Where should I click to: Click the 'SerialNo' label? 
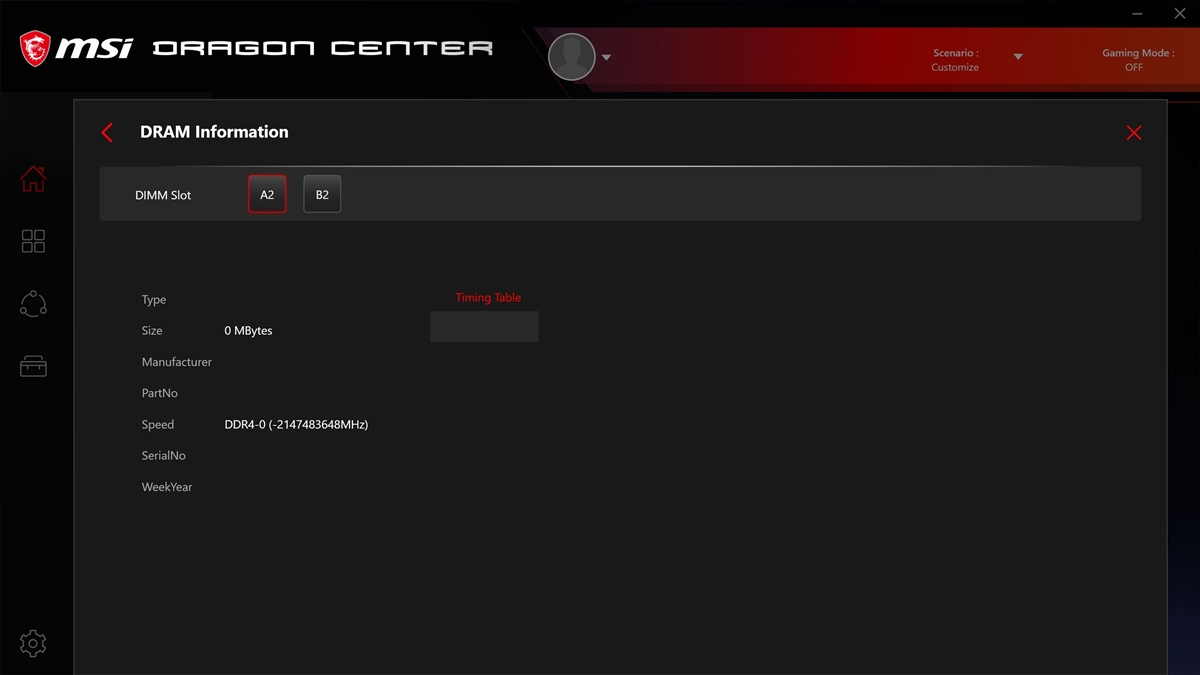click(x=164, y=456)
